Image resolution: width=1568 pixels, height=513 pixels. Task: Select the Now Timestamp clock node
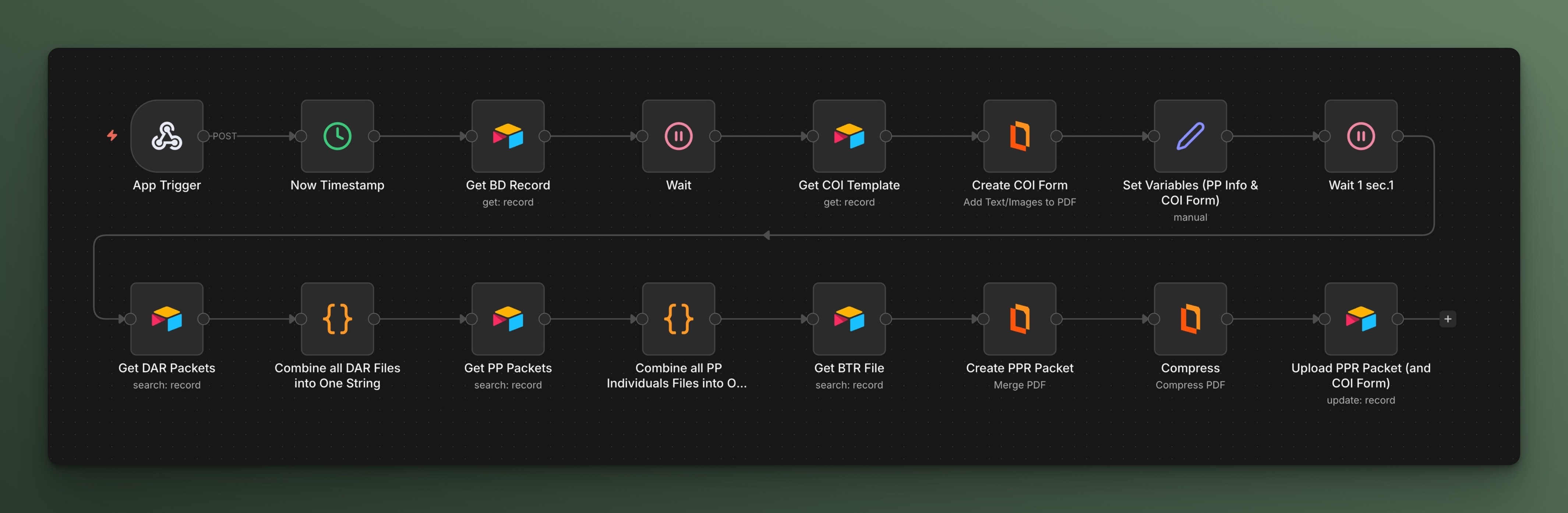tap(337, 136)
